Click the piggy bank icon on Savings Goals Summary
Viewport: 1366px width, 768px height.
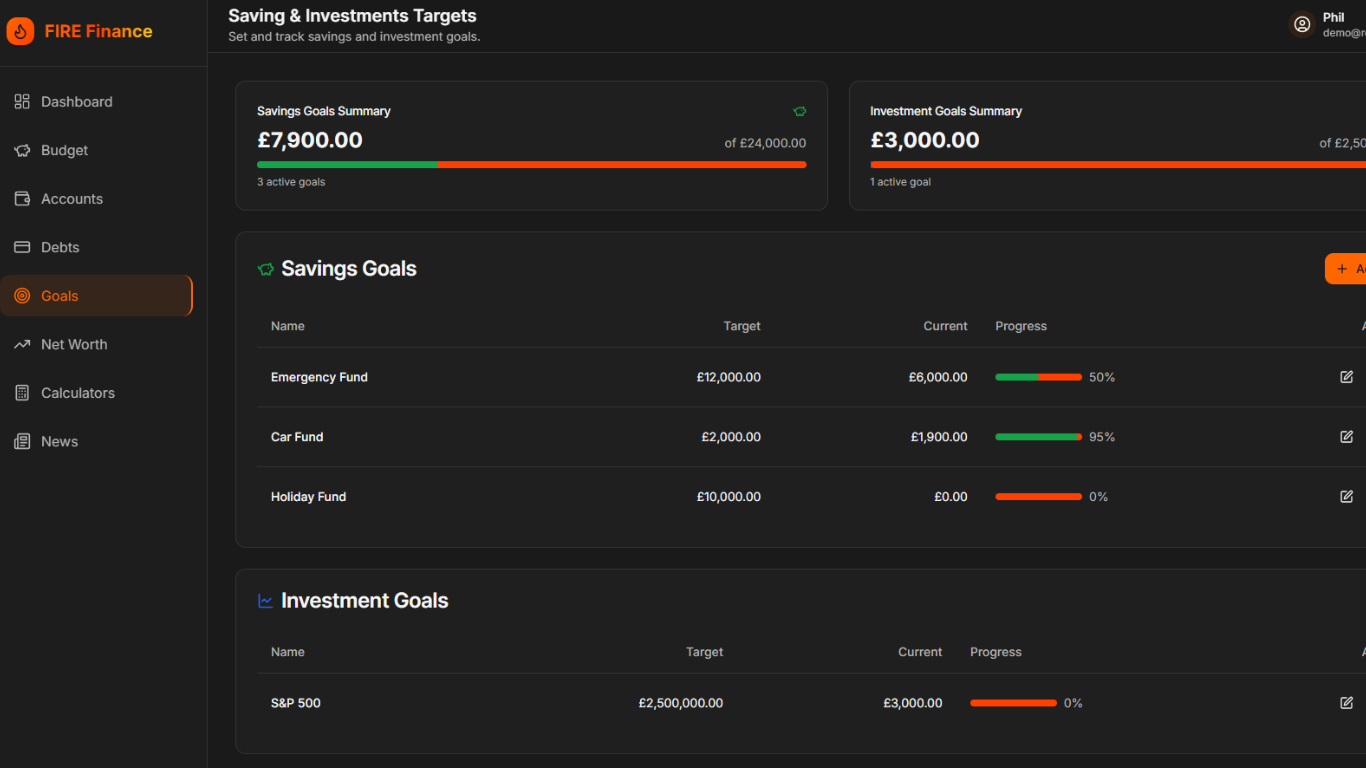click(x=799, y=111)
